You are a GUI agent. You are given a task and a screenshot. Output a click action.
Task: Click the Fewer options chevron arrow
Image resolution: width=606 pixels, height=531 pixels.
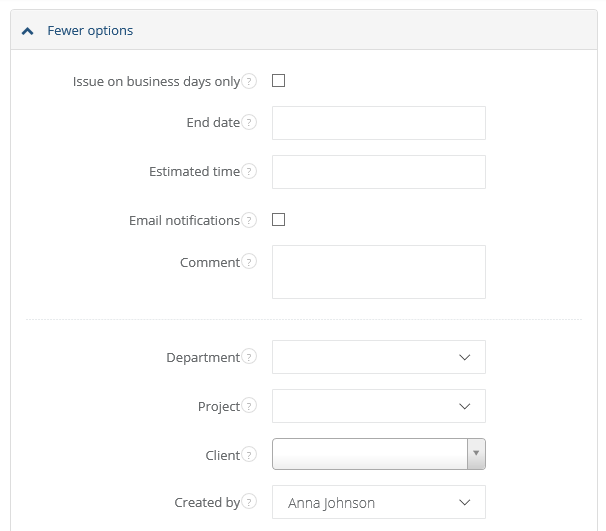(28, 31)
